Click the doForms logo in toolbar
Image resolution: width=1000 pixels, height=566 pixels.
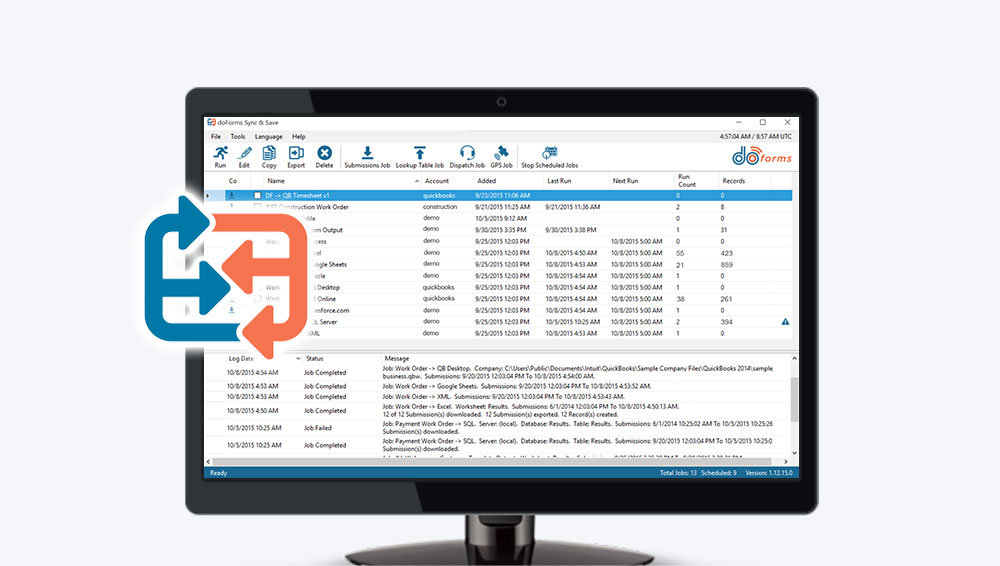coord(761,156)
